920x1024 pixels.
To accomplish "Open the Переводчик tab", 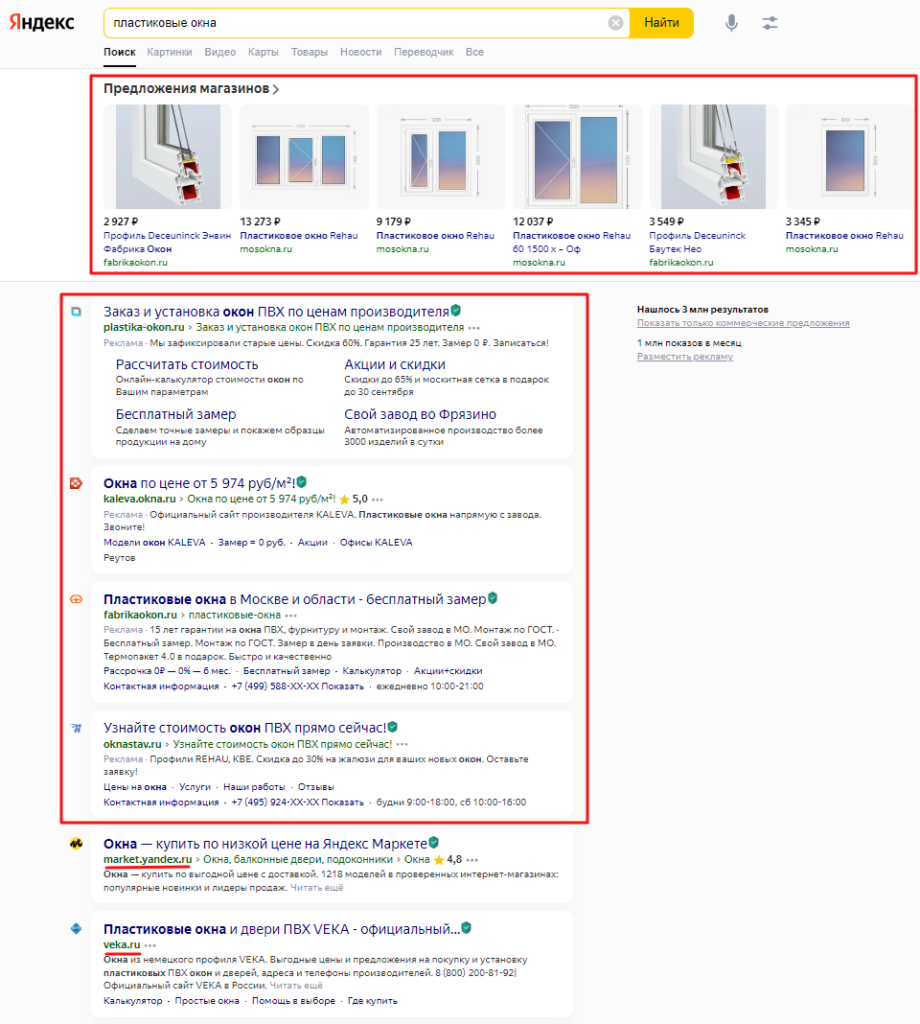I will (424, 52).
